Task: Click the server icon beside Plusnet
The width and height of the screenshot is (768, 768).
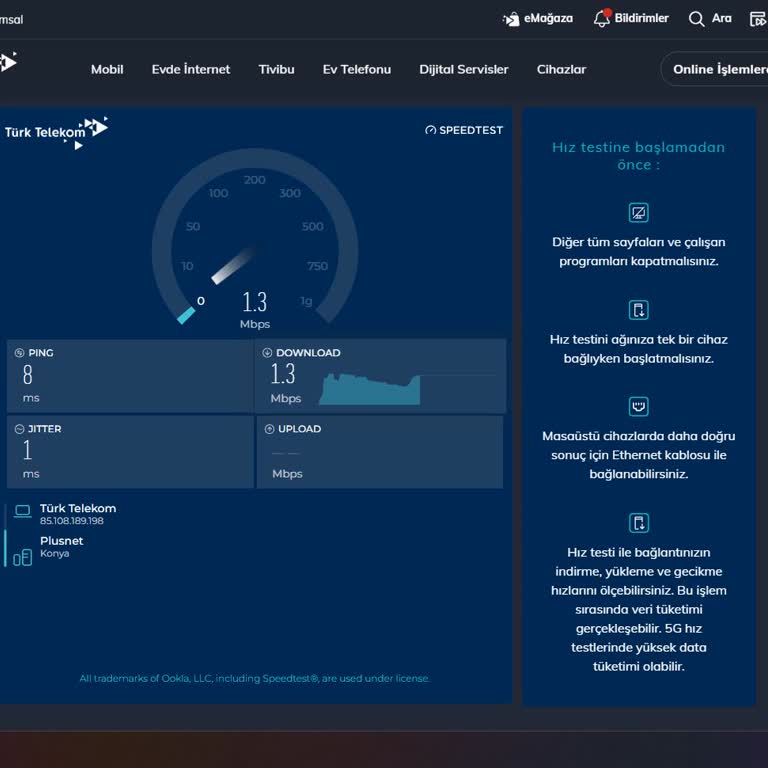Action: (23, 557)
